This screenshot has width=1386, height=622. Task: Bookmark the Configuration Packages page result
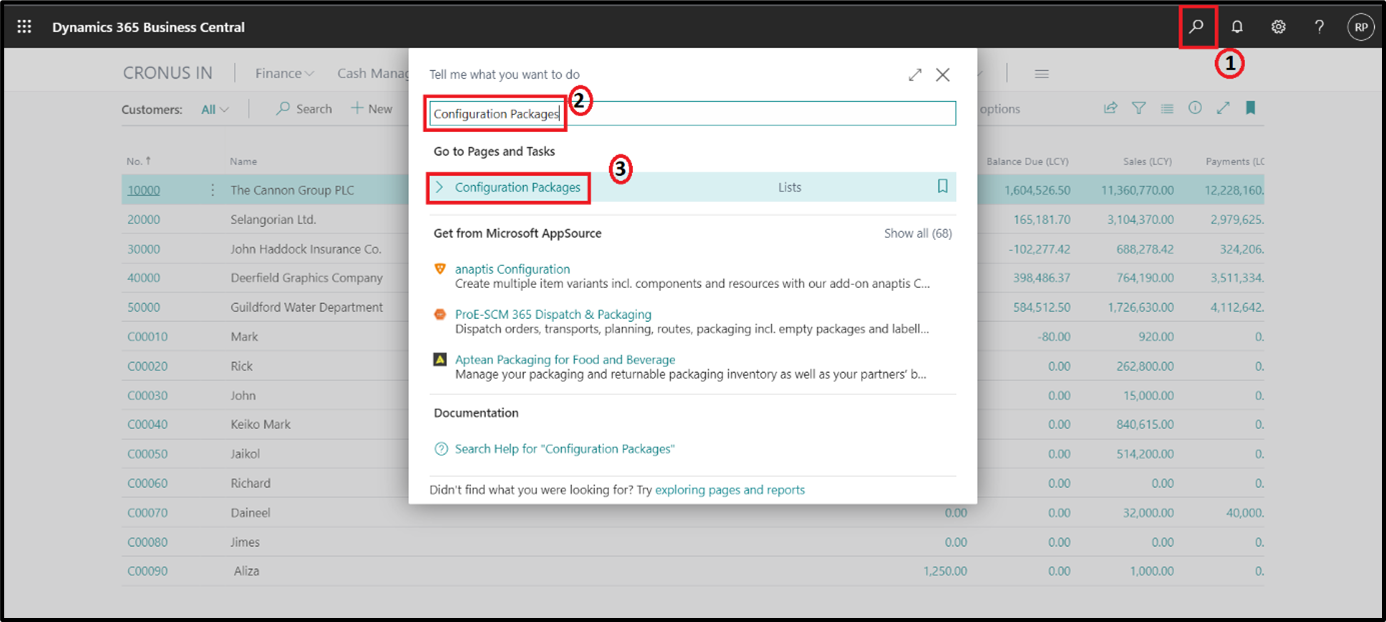(x=942, y=187)
